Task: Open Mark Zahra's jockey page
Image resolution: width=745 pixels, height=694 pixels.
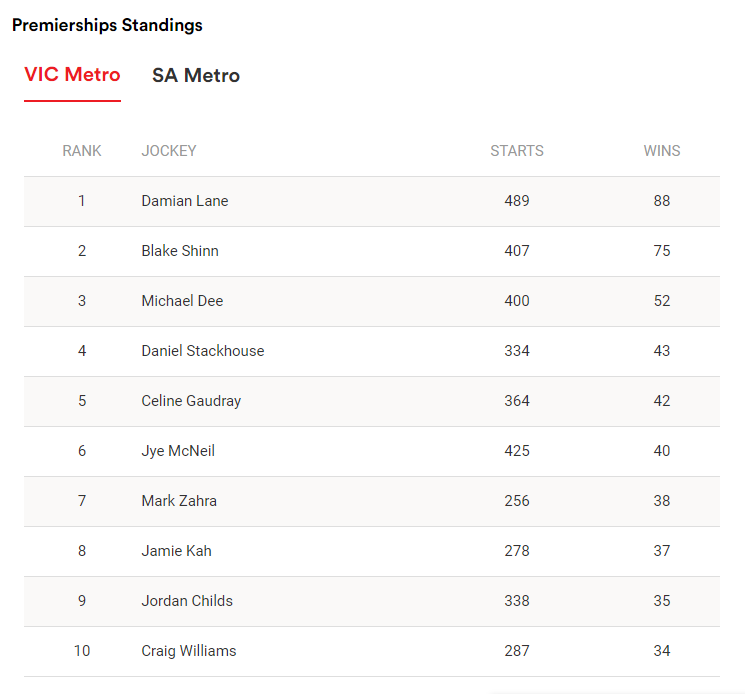Action: [179, 501]
